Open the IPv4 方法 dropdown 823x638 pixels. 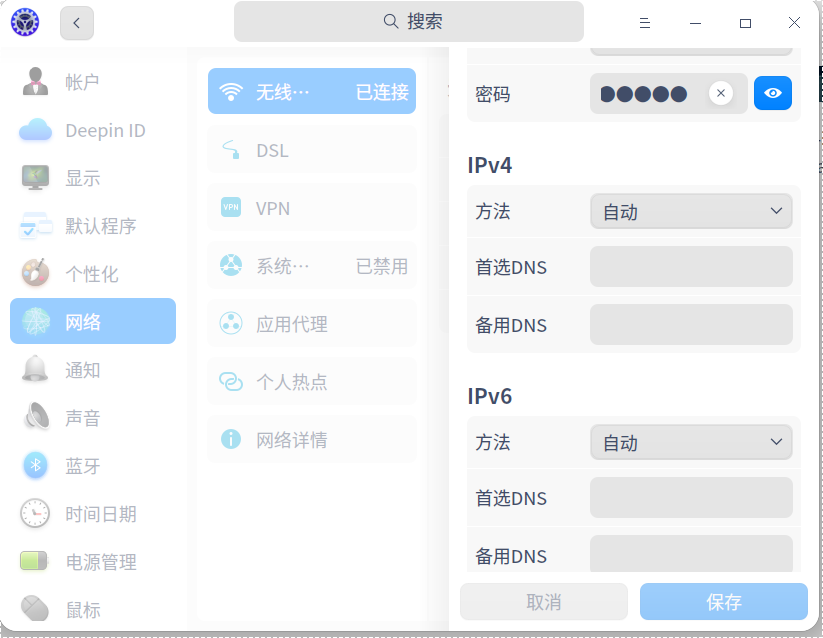(691, 211)
